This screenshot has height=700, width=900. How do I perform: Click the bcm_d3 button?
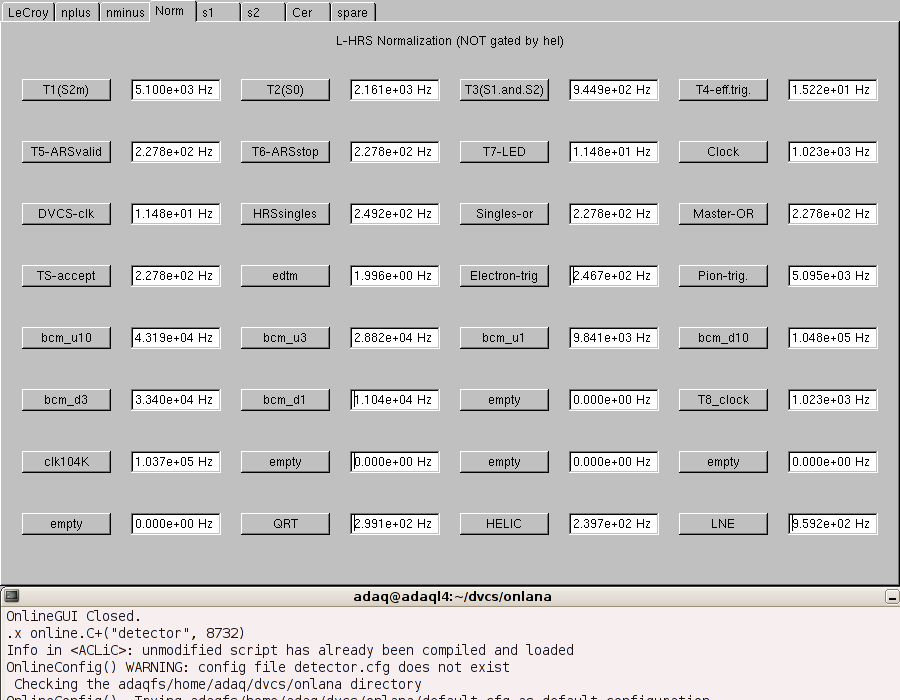coord(66,400)
